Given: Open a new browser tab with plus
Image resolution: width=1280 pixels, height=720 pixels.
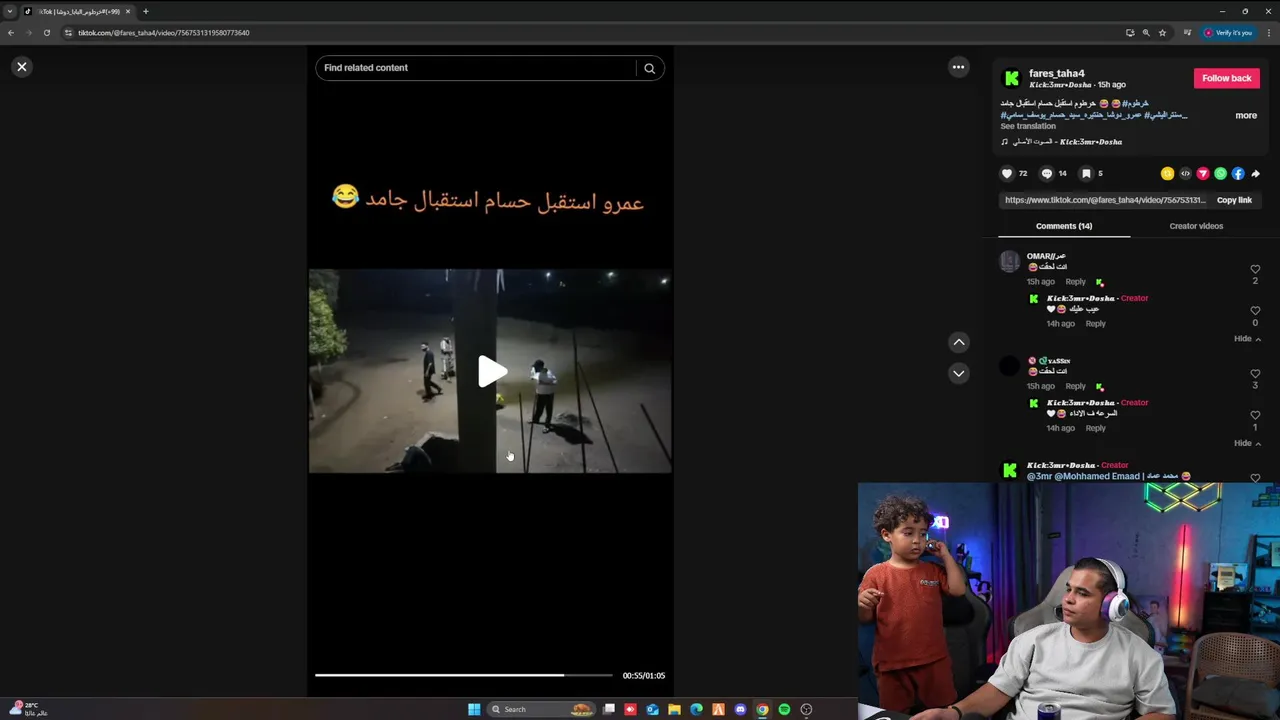Looking at the screenshot, I should (x=145, y=11).
